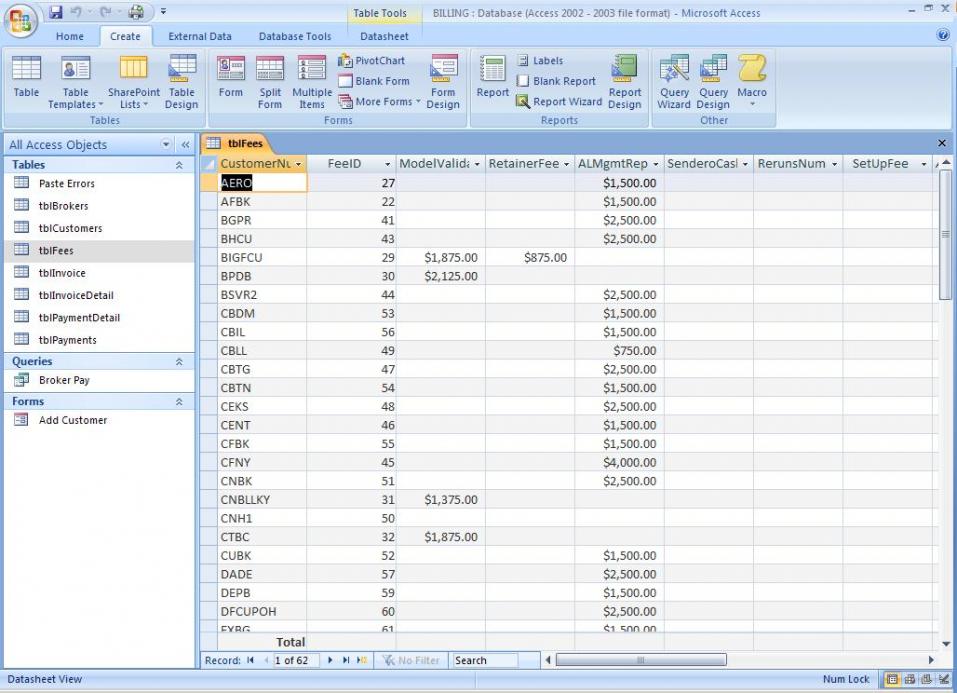Click the horizontal scrollbar thumb
This screenshot has width=957, height=693.
(641, 659)
